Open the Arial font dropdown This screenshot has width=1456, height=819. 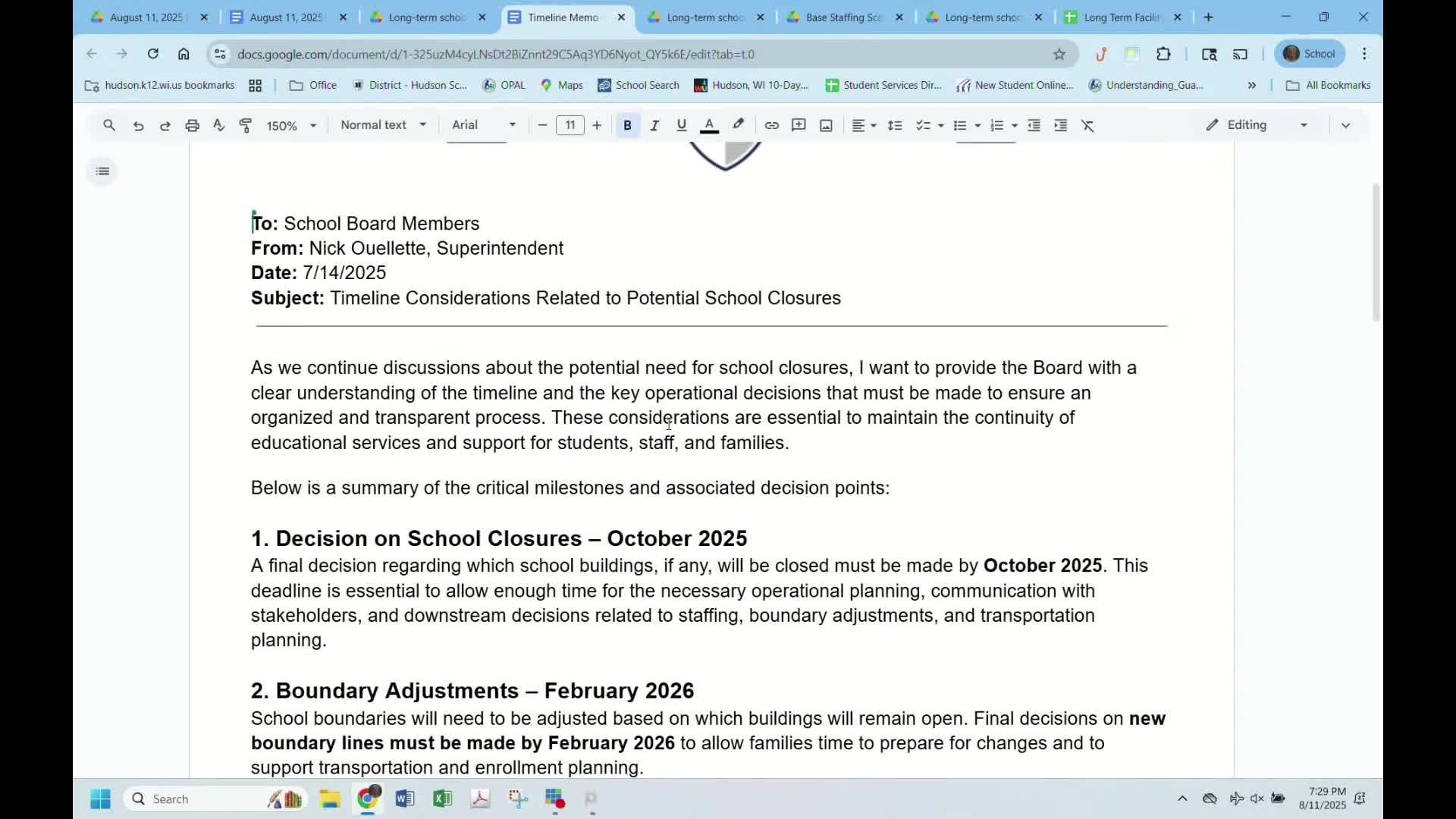pos(482,125)
